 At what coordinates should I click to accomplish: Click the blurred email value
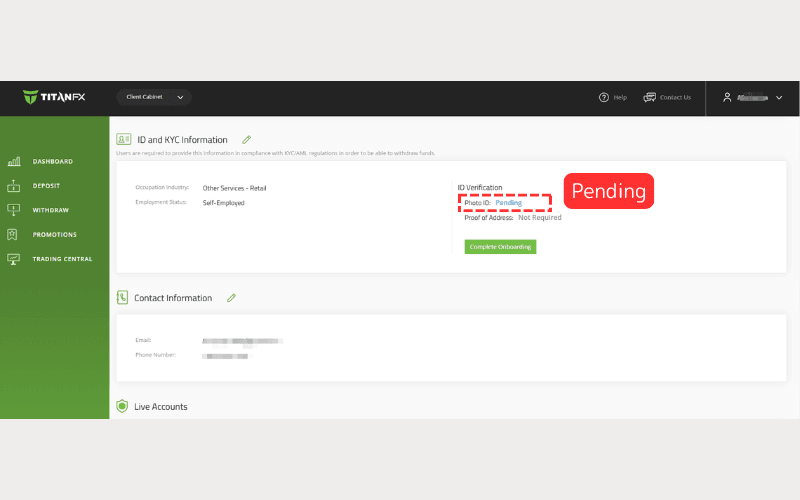click(242, 341)
